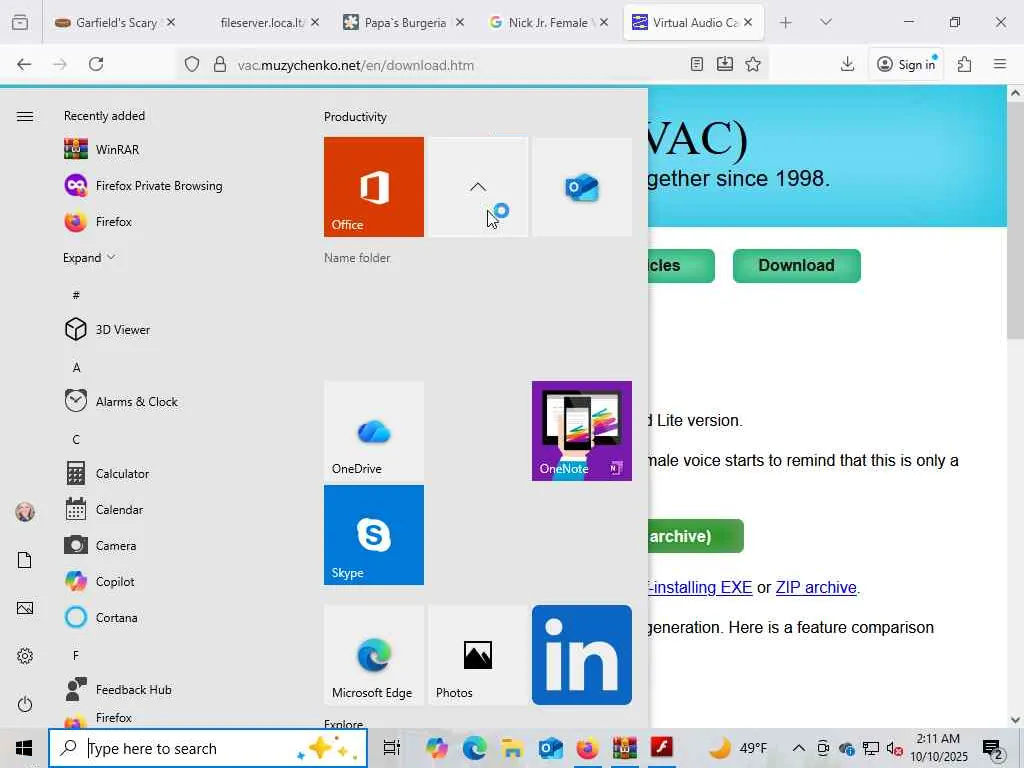Screen dimensions: 1024x768
Task: Open the installing EXE link
Action: (700, 588)
